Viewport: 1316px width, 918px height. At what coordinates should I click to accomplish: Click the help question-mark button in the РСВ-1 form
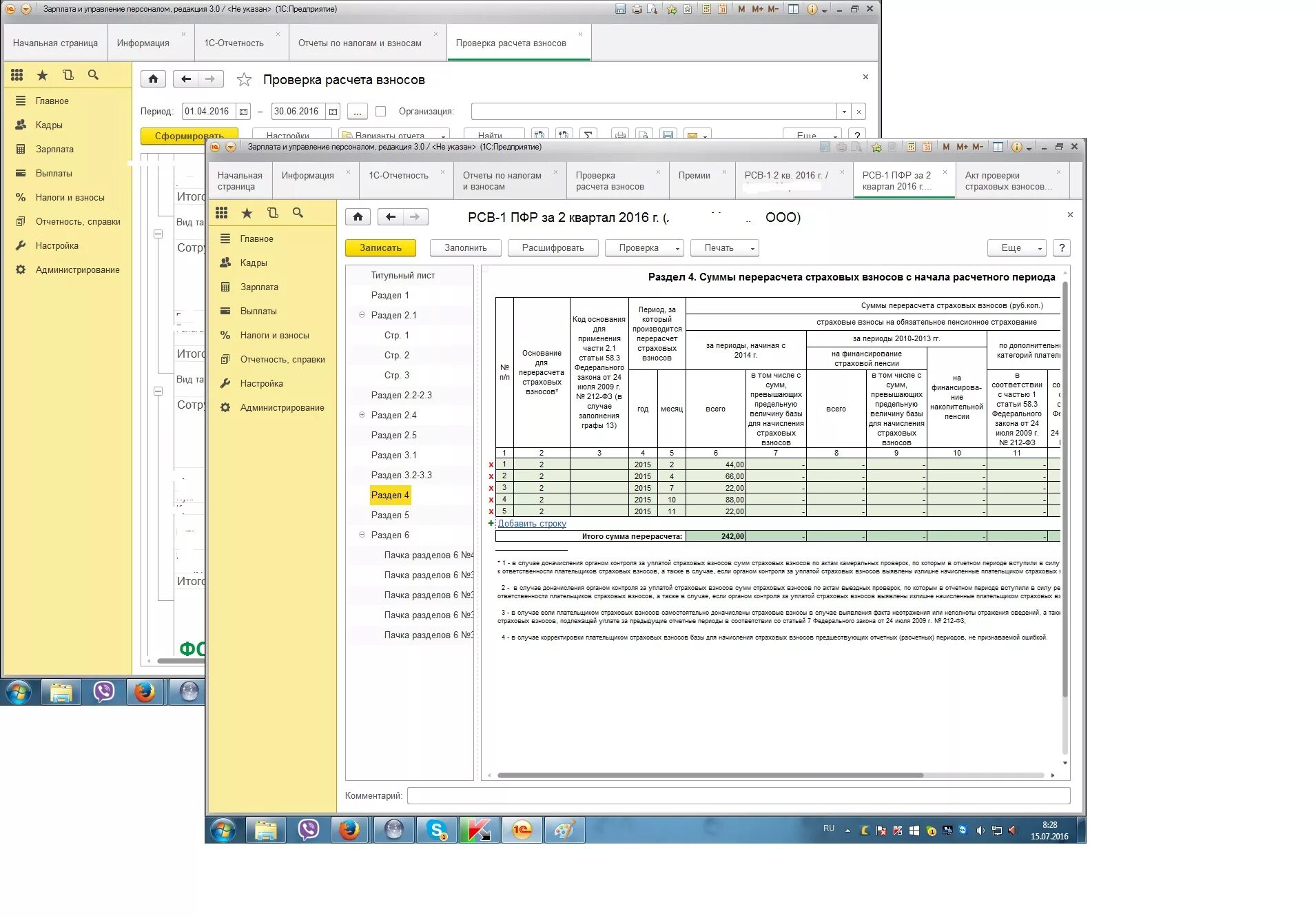(x=1062, y=248)
